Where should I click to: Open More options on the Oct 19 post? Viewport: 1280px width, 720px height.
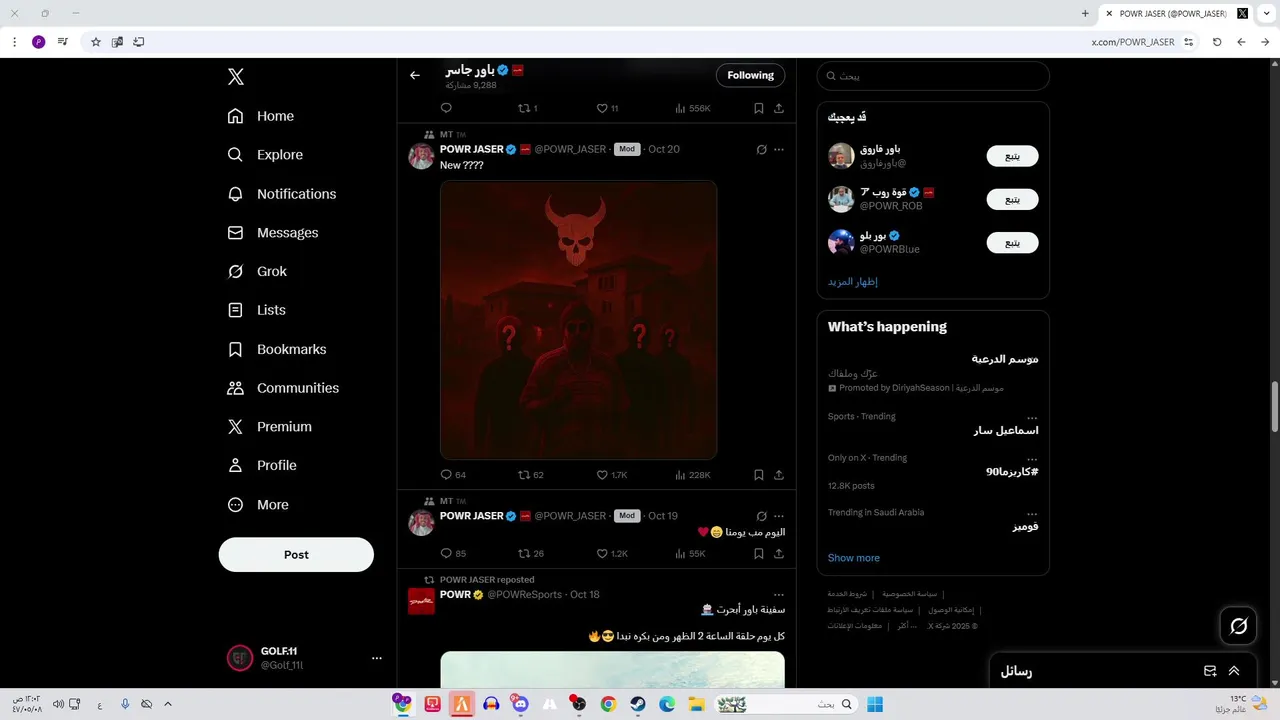click(779, 516)
